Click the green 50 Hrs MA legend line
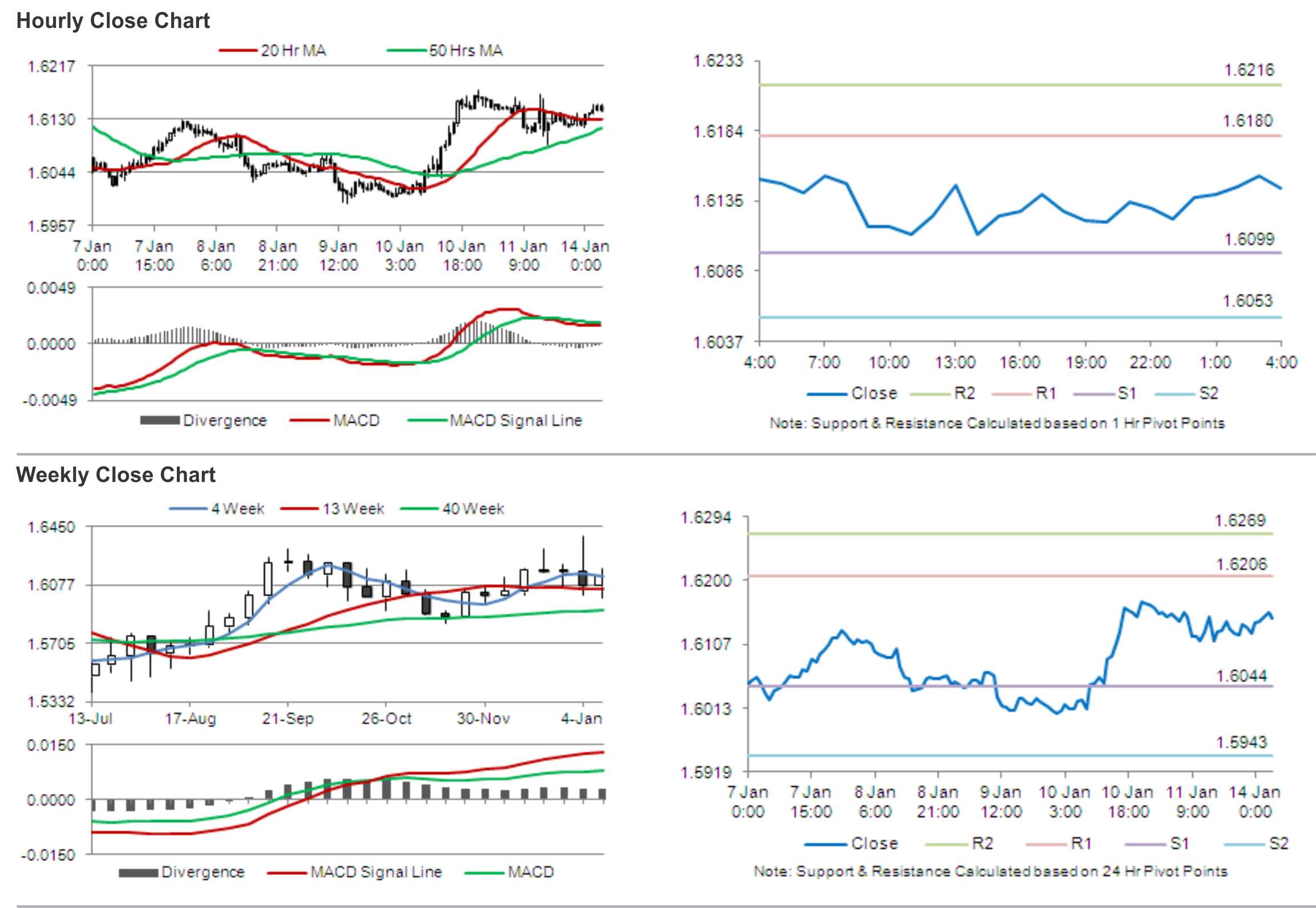Image resolution: width=1316 pixels, height=908 pixels. [x=407, y=51]
